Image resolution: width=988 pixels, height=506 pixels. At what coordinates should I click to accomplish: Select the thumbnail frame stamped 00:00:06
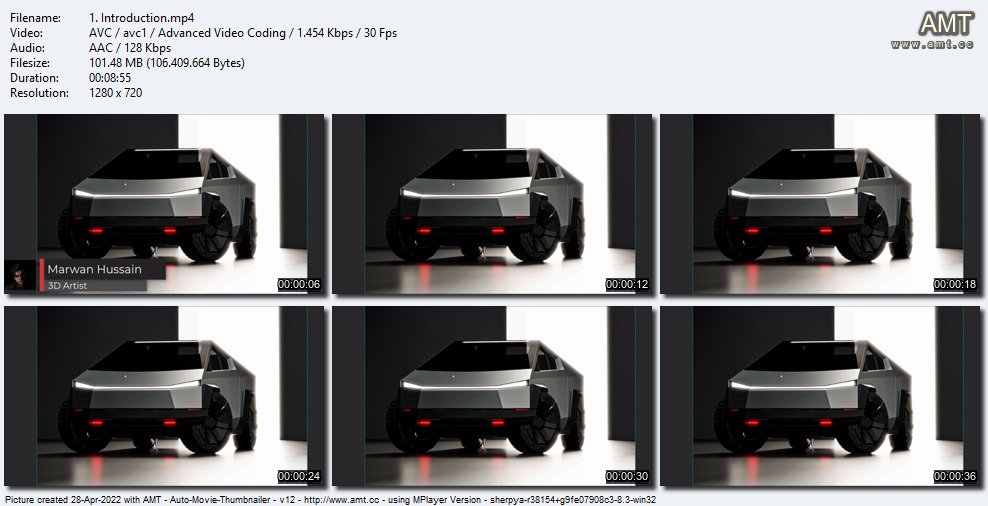pyautogui.click(x=164, y=204)
